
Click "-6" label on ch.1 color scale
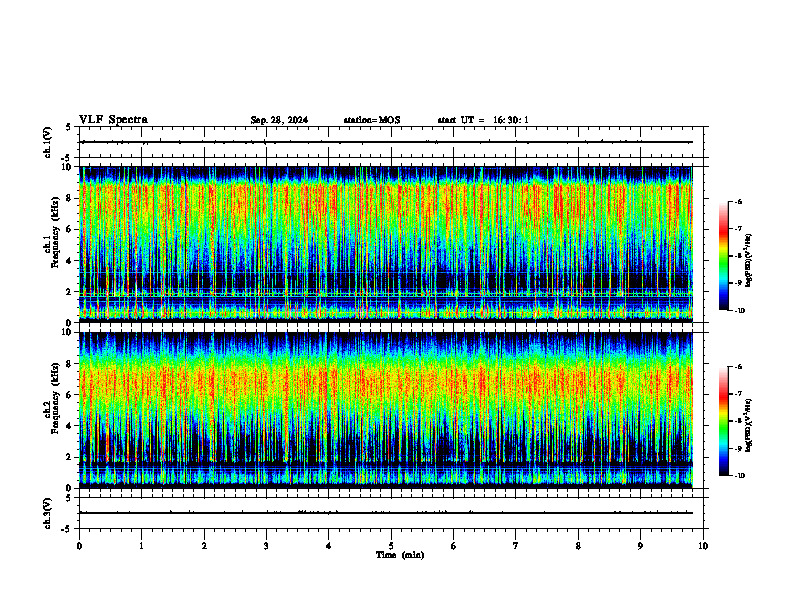(x=738, y=201)
